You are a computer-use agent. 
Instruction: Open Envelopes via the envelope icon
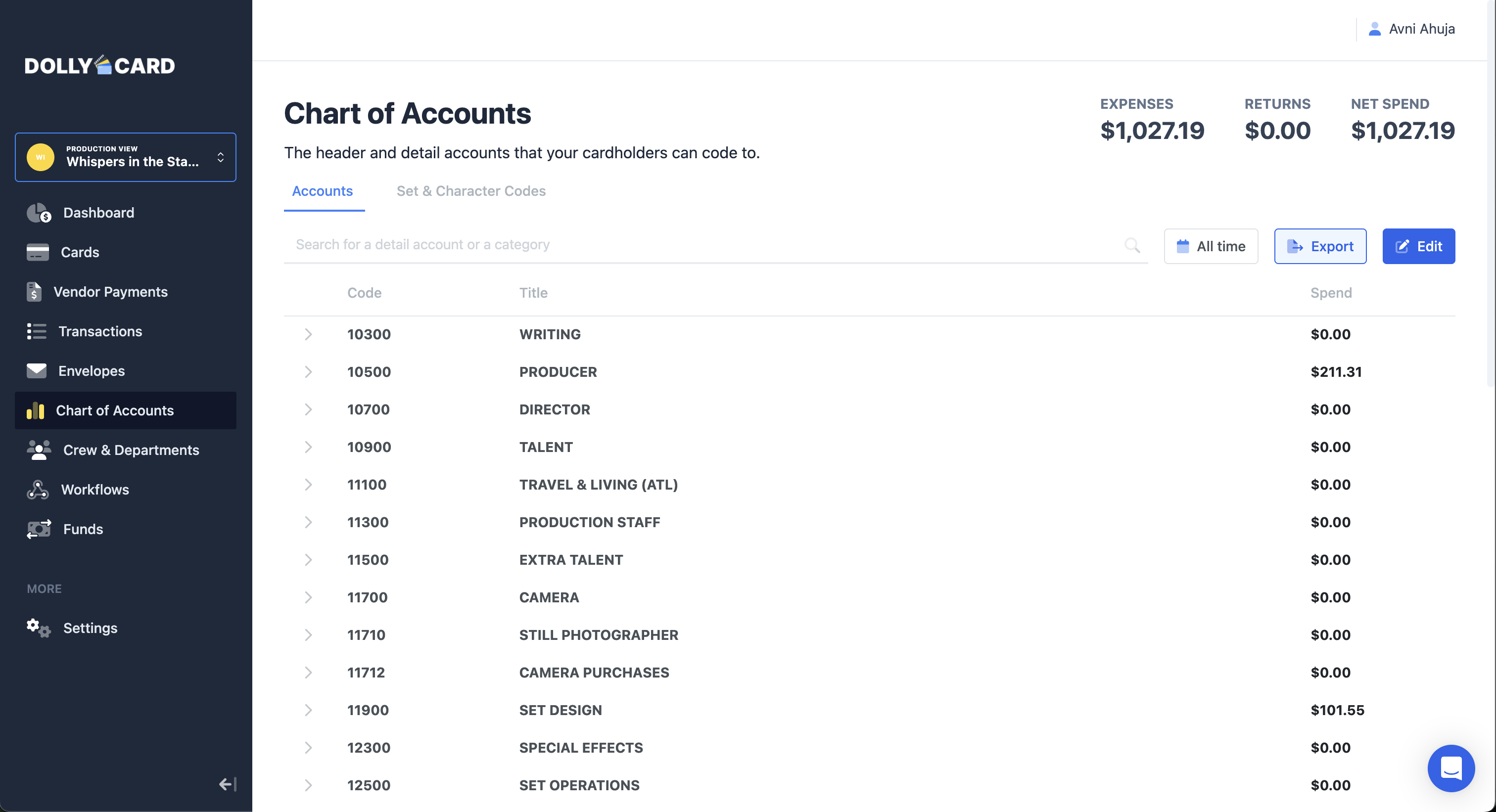coord(36,371)
